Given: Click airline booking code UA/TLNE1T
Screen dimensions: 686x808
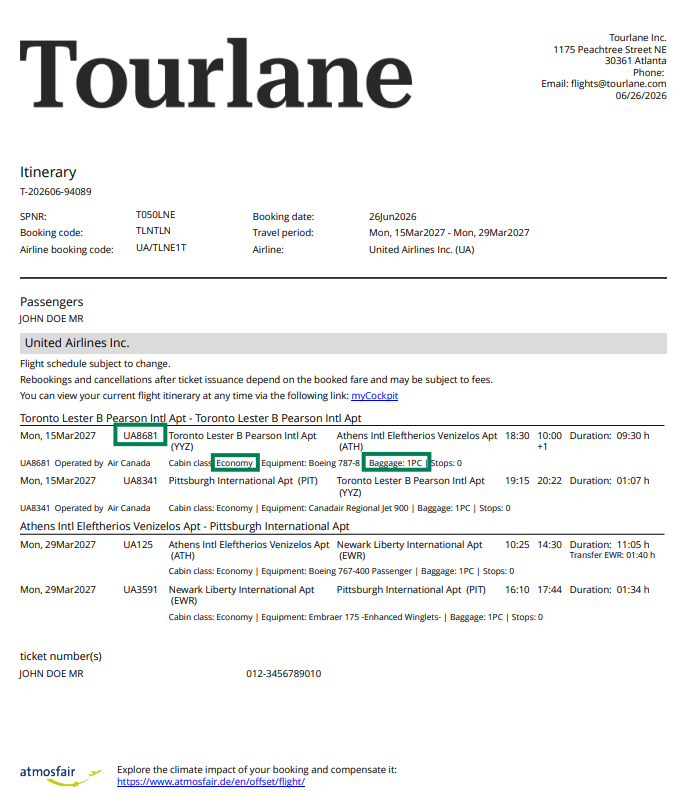Looking at the screenshot, I should 161,248.
